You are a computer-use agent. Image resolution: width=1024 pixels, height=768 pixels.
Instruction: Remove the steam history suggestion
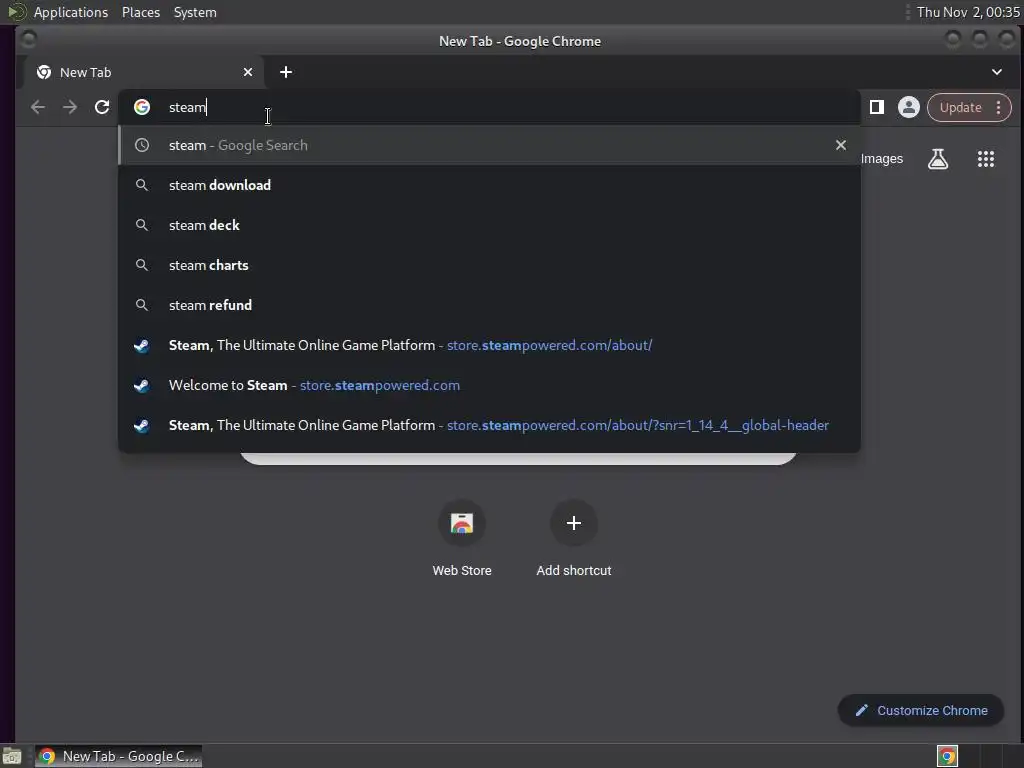click(840, 145)
